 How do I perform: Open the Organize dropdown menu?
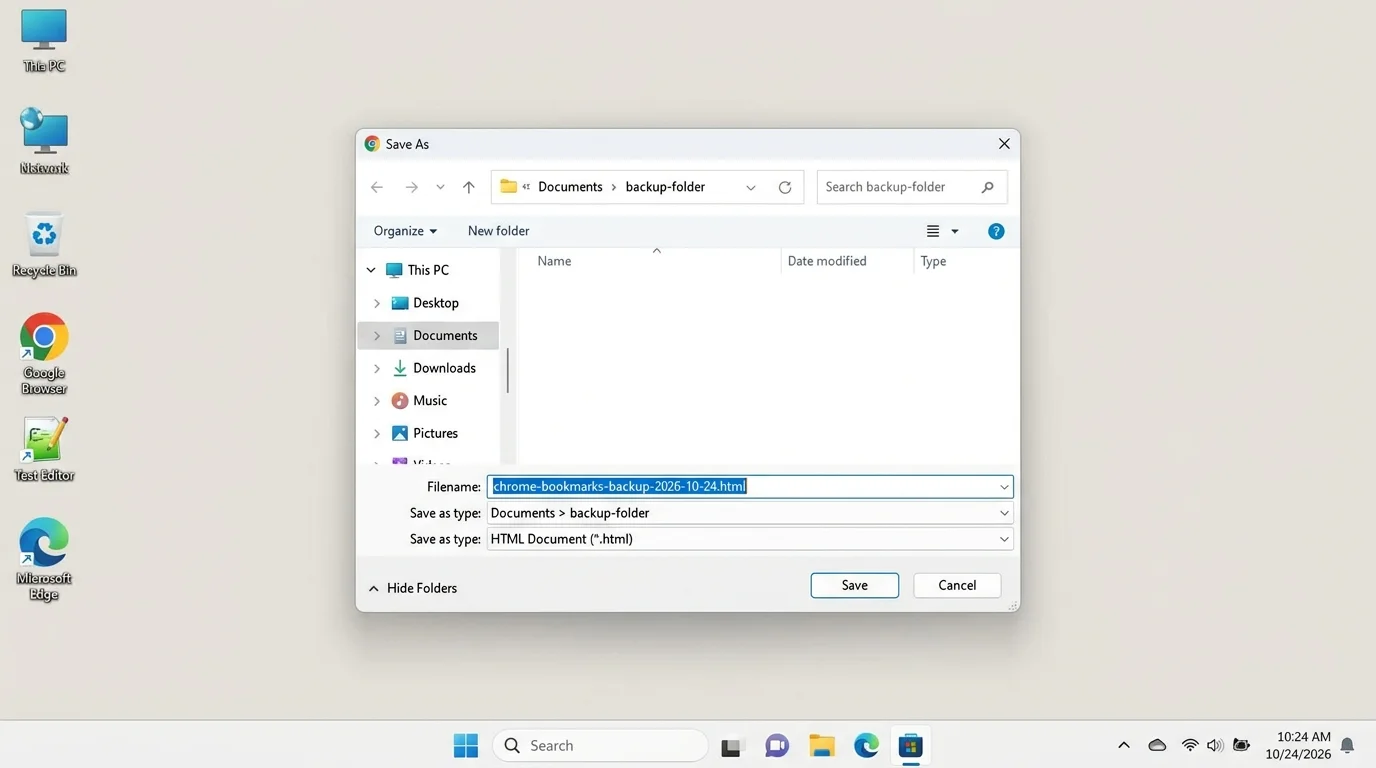(405, 231)
